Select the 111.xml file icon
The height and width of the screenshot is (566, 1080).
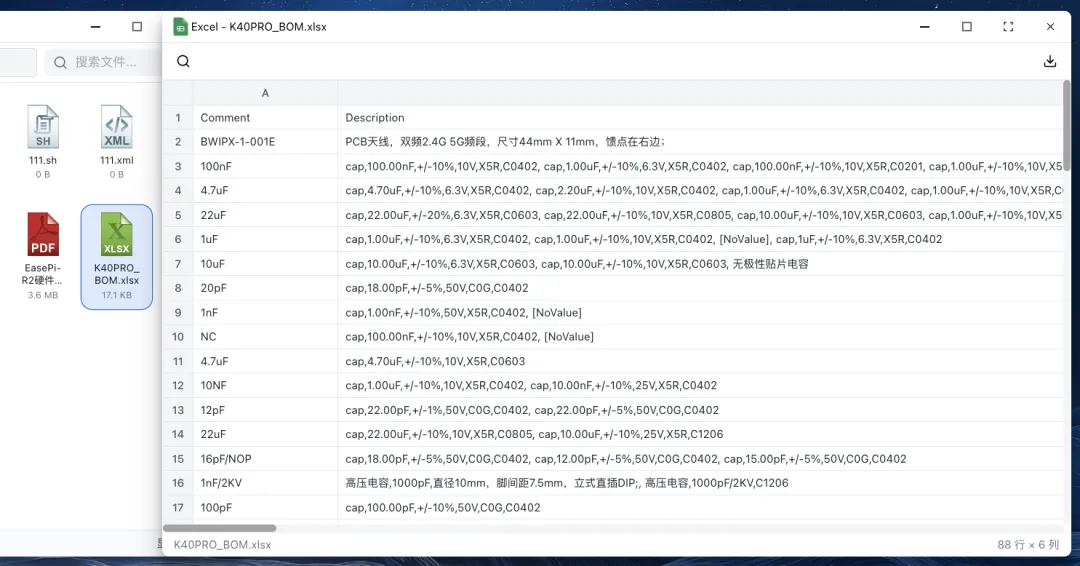(117, 127)
